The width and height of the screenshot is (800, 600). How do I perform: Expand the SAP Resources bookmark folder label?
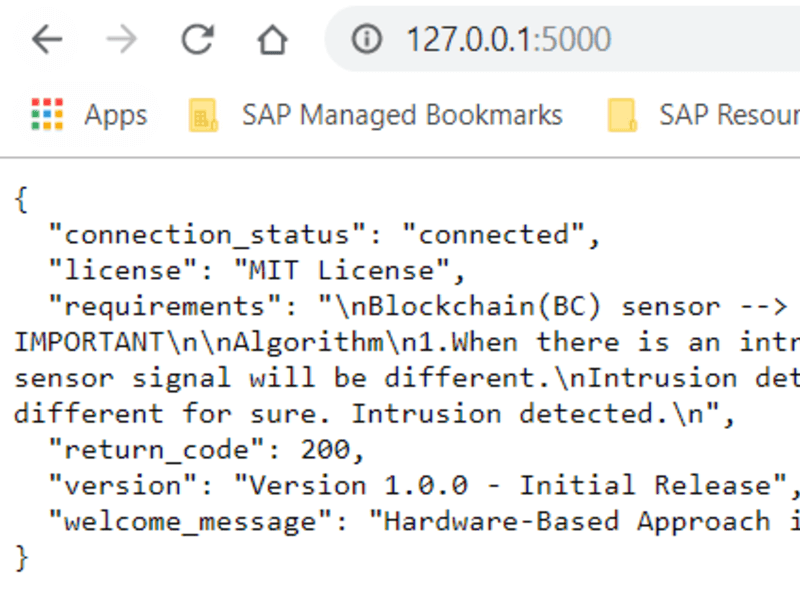[x=728, y=115]
